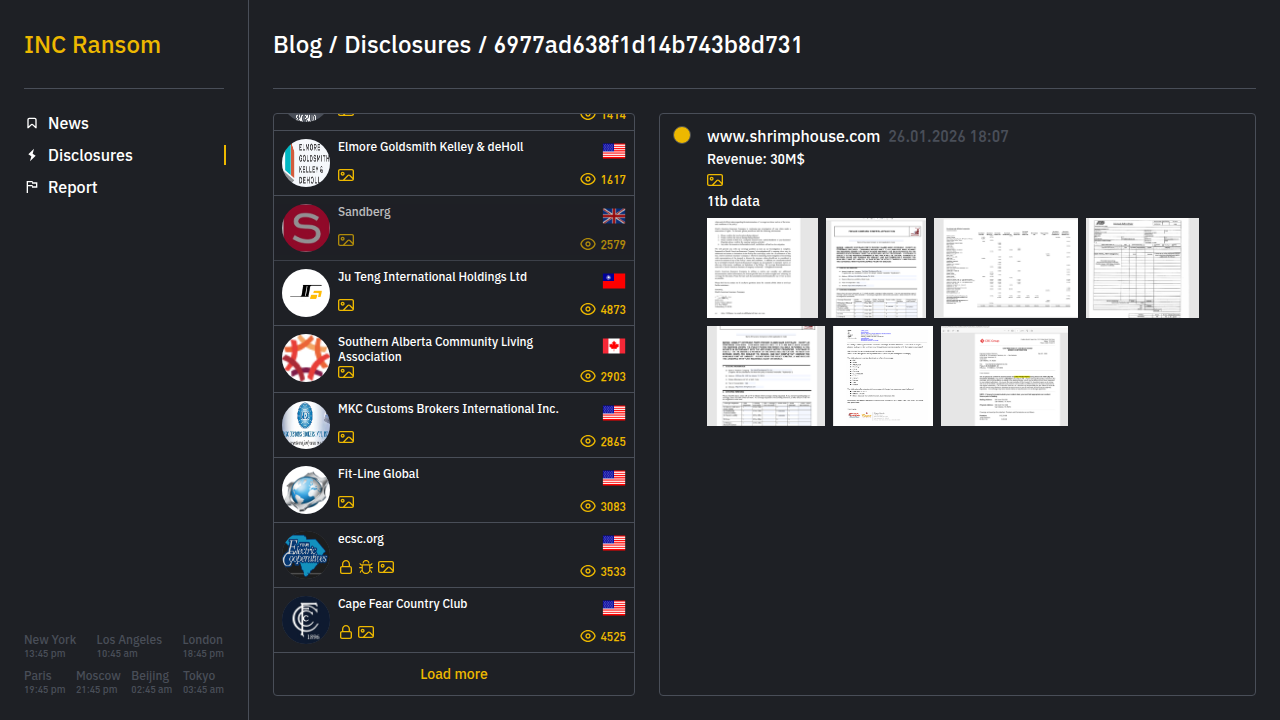The image size is (1280, 720).
Task: Open the Elmore Goldsmith Kelley & deHoll entry
Action: [x=430, y=147]
